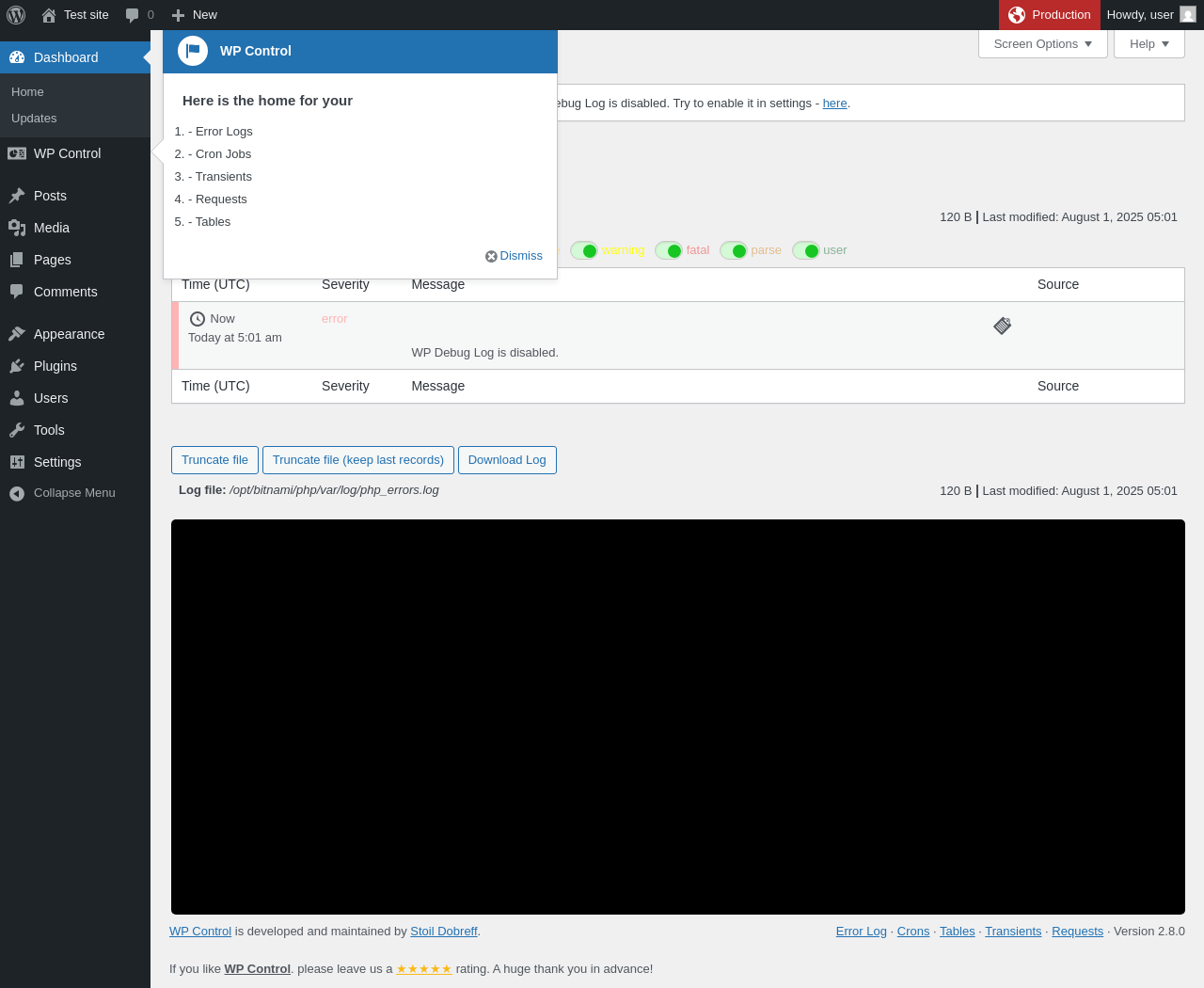Click the Settings sliders icon

coord(17,462)
